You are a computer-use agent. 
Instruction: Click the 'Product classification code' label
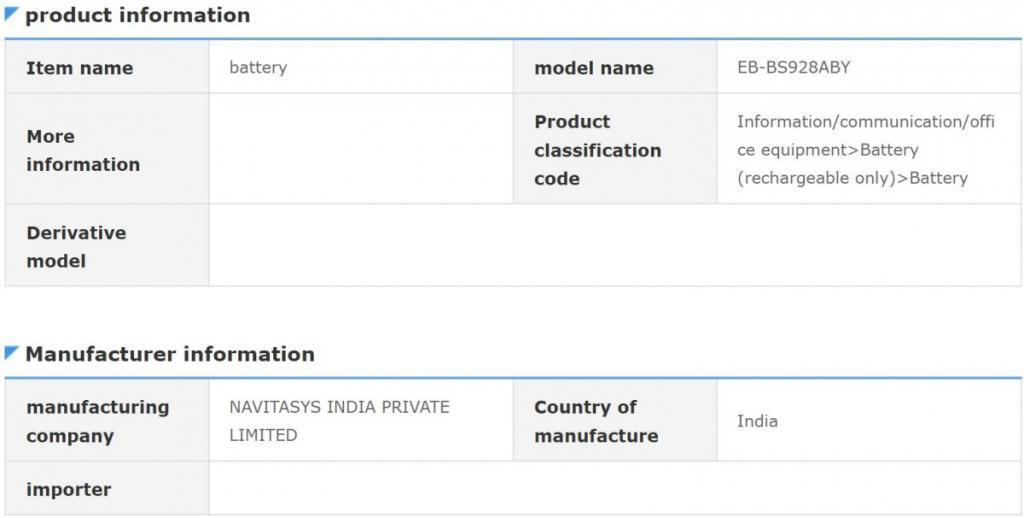597,150
